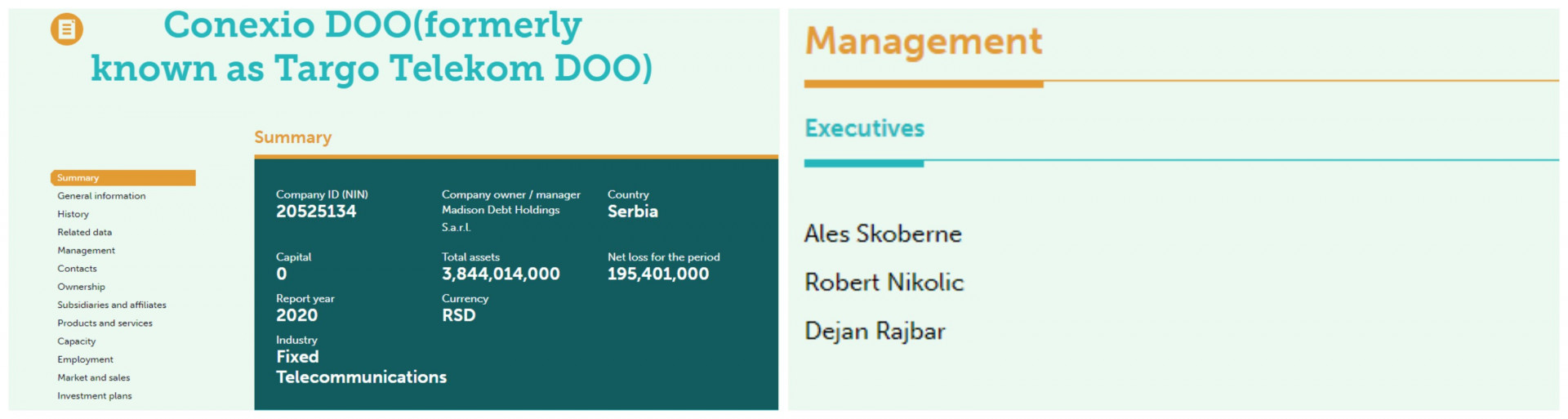Open Subsidiaries and affiliates section
Screen dimensions: 1568x419
pos(111,305)
